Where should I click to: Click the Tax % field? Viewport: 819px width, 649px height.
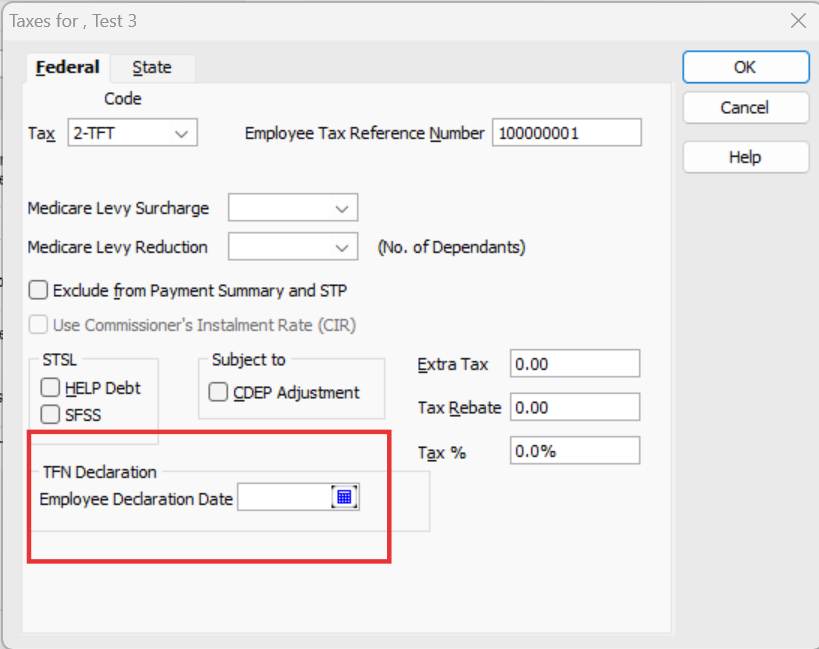575,450
